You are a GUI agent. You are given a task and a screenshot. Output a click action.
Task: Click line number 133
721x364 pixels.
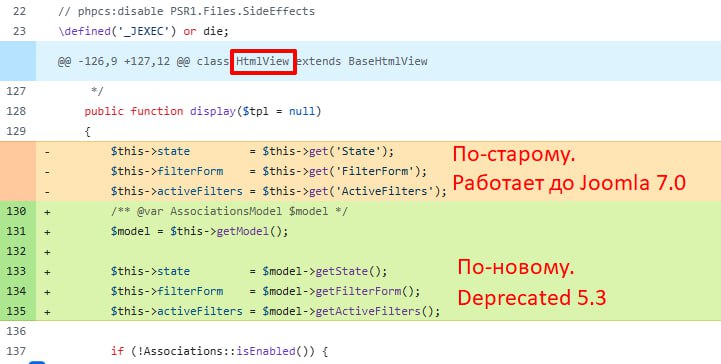point(16,271)
